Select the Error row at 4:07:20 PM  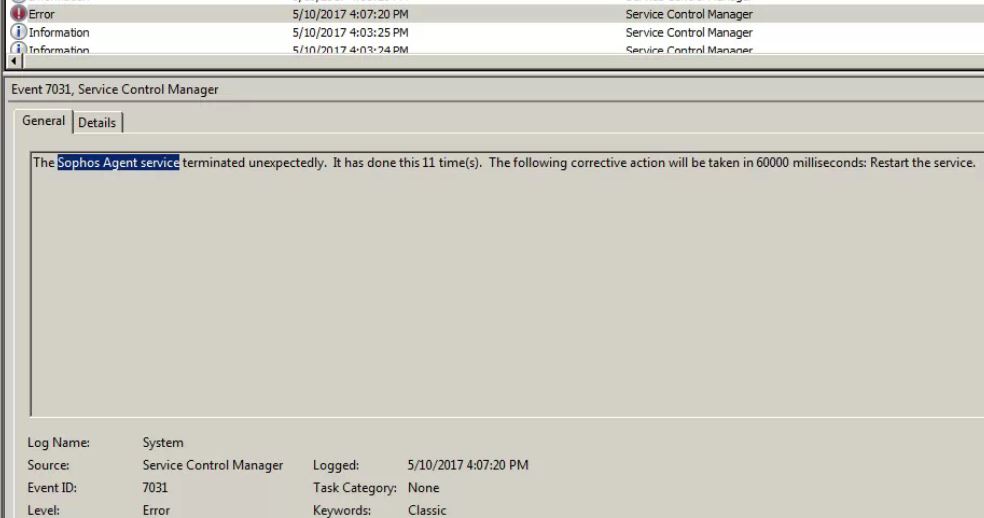point(495,14)
